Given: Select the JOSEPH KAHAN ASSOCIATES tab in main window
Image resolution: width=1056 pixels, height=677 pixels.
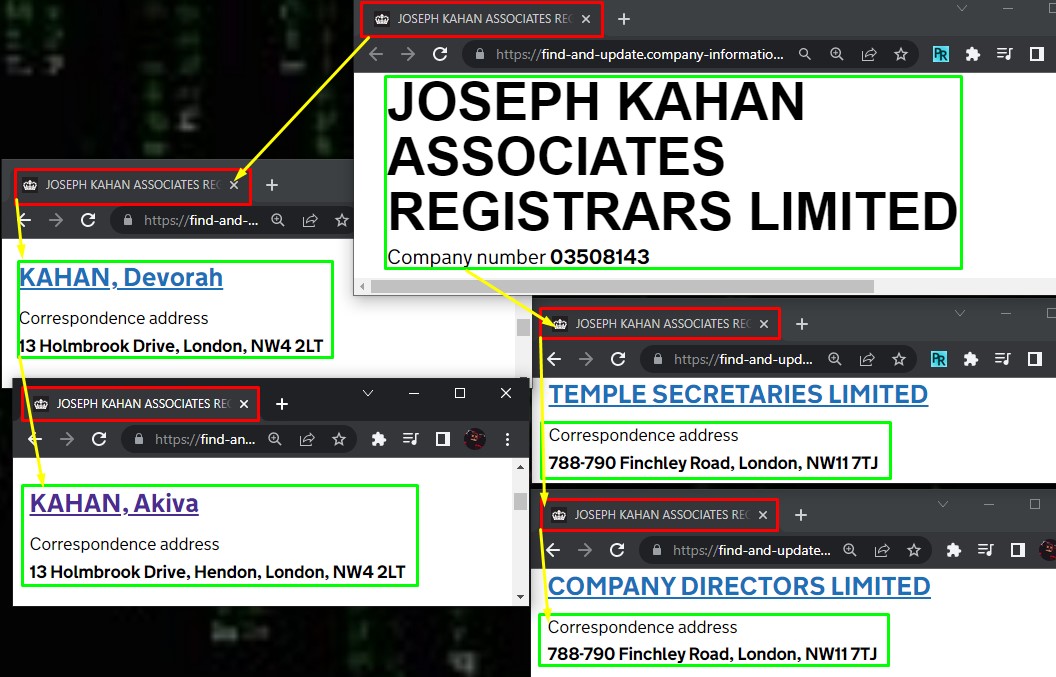Looking at the screenshot, I should [x=482, y=19].
